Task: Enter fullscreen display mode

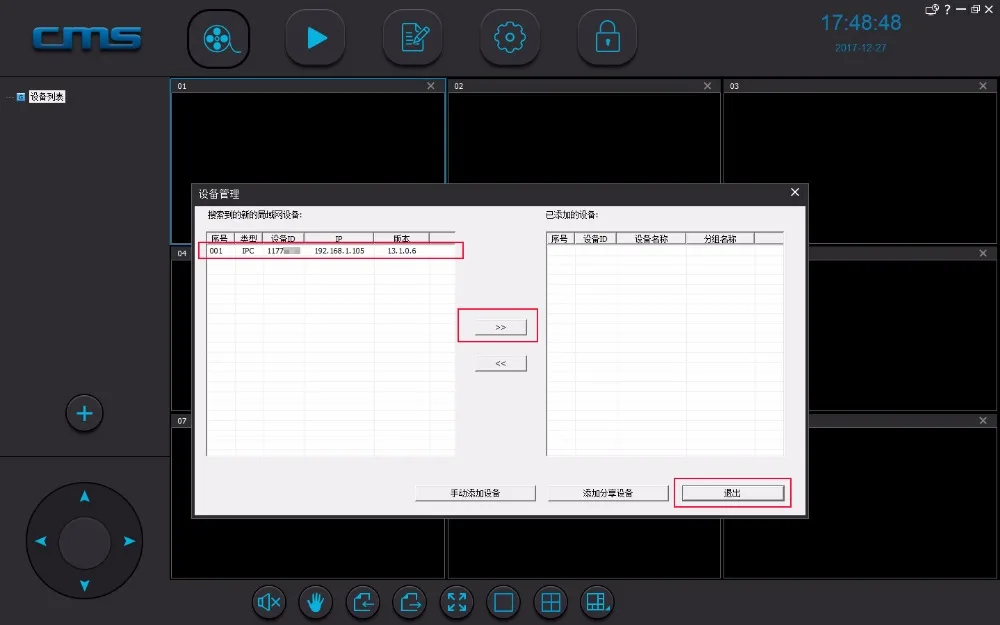Action: tap(457, 602)
